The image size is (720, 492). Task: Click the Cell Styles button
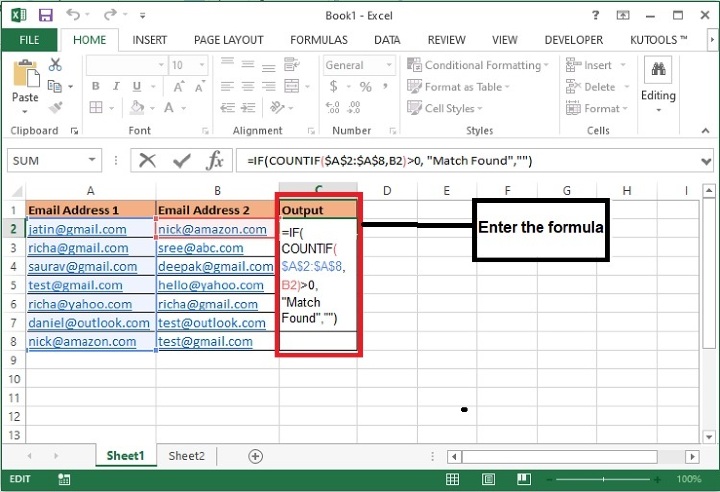coord(450,109)
